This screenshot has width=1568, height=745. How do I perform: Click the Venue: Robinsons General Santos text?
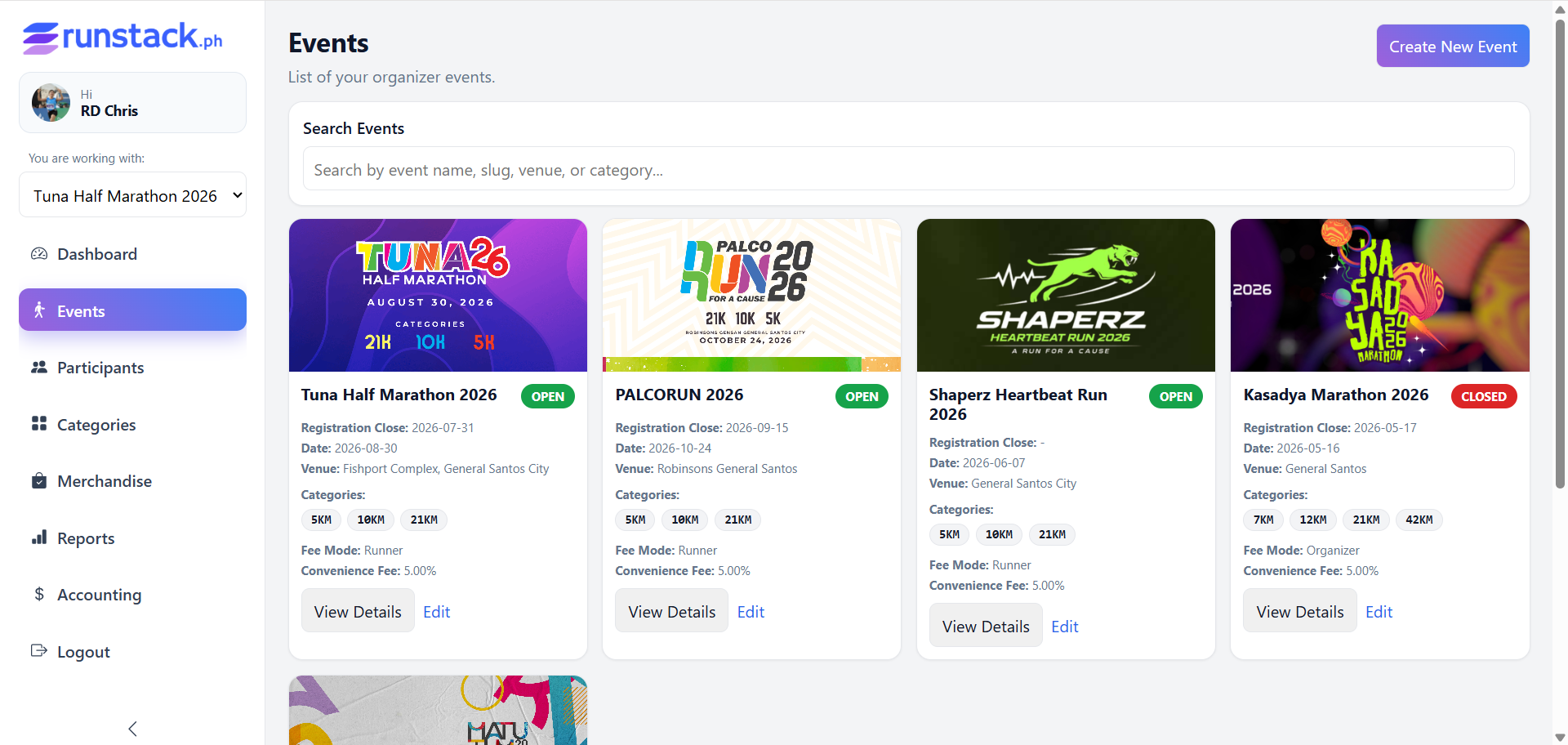point(706,469)
